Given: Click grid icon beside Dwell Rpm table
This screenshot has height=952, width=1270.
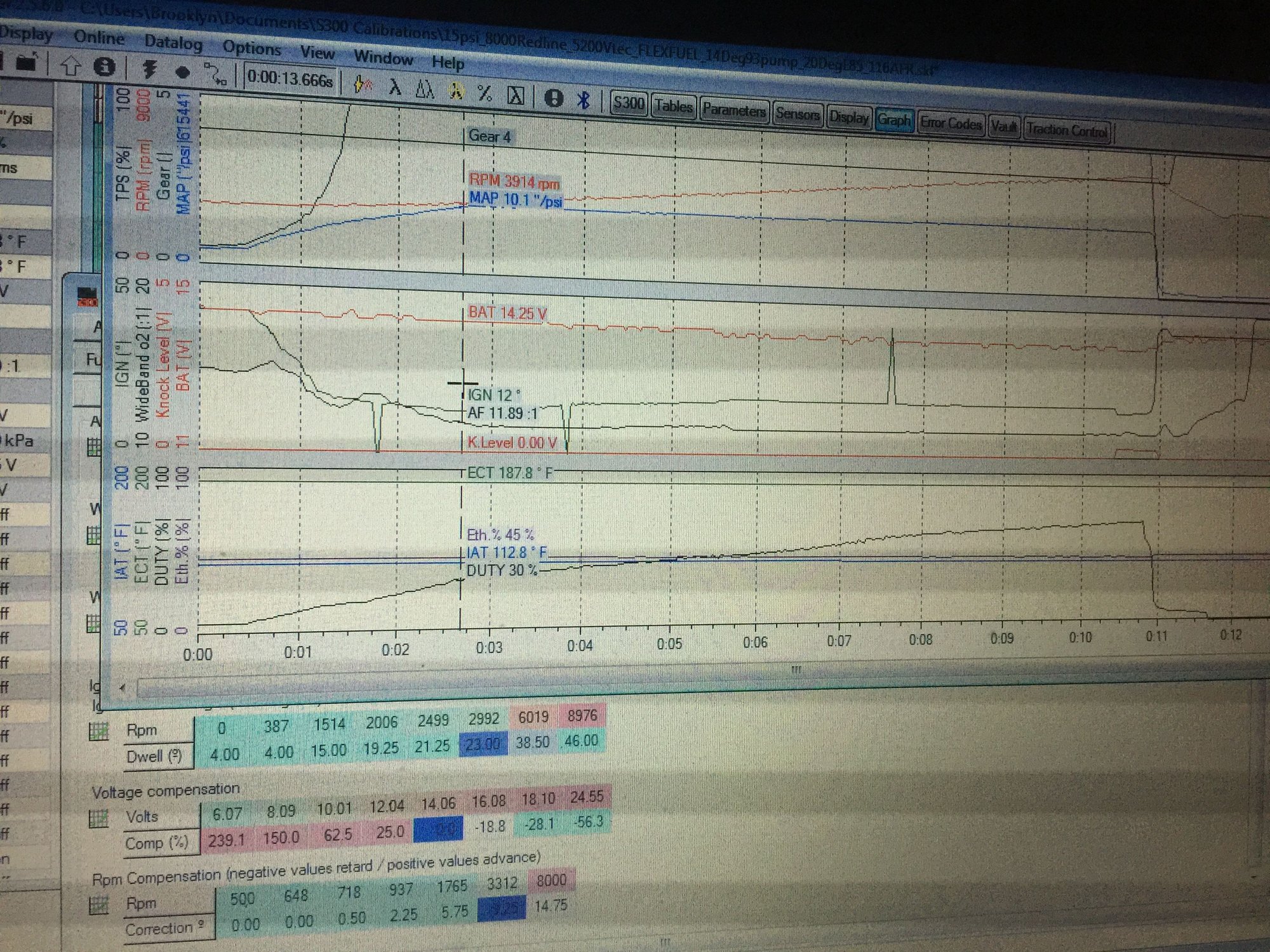Looking at the screenshot, I should click(98, 731).
